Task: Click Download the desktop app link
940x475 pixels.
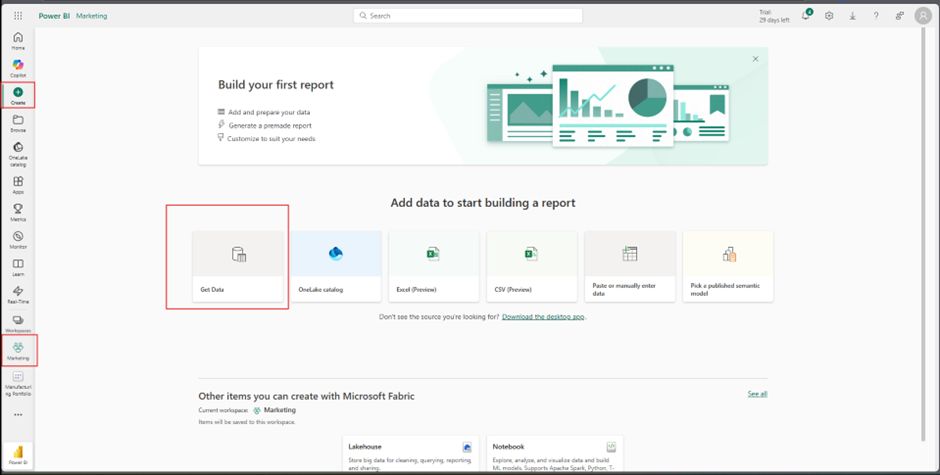Action: [x=543, y=316]
